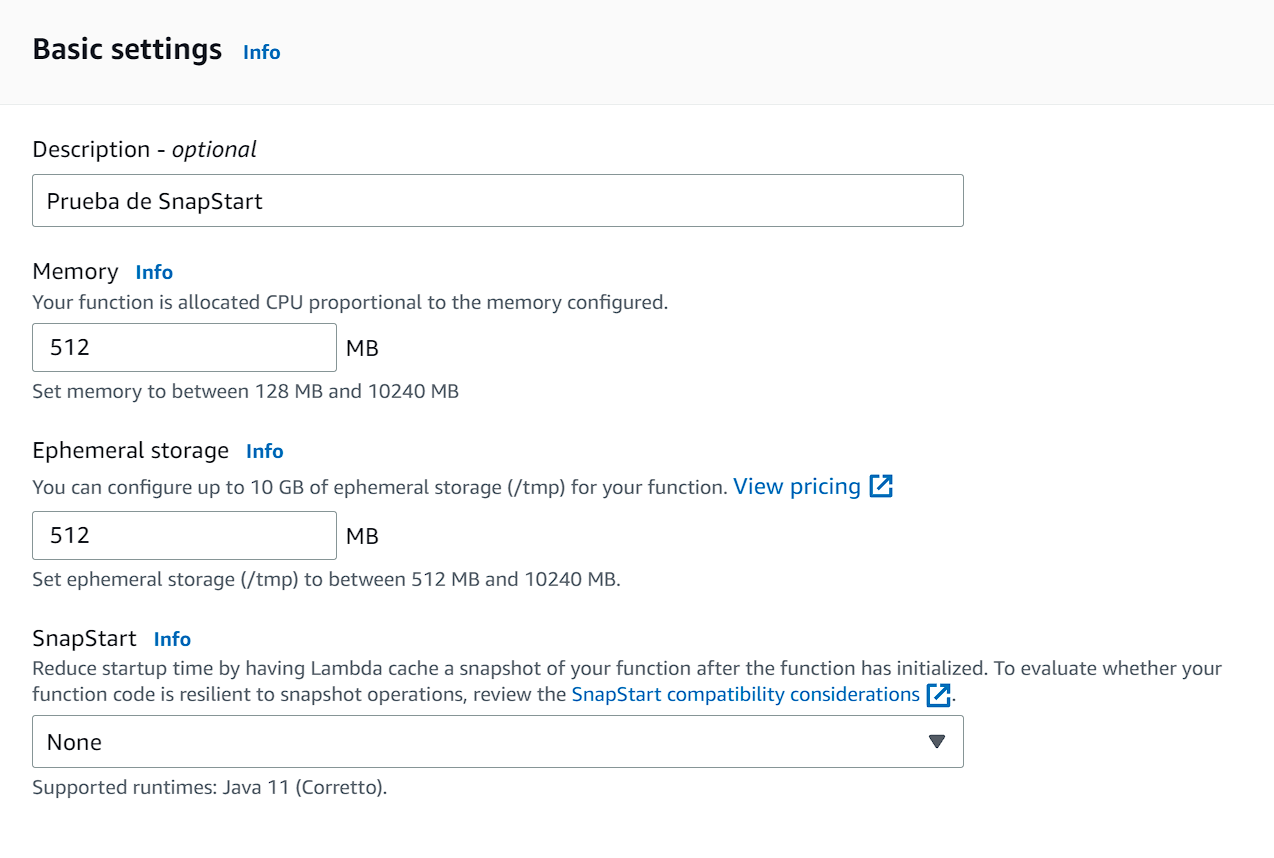This screenshot has width=1274, height=858.
Task: Click the Memory field label
Action: click(75, 271)
